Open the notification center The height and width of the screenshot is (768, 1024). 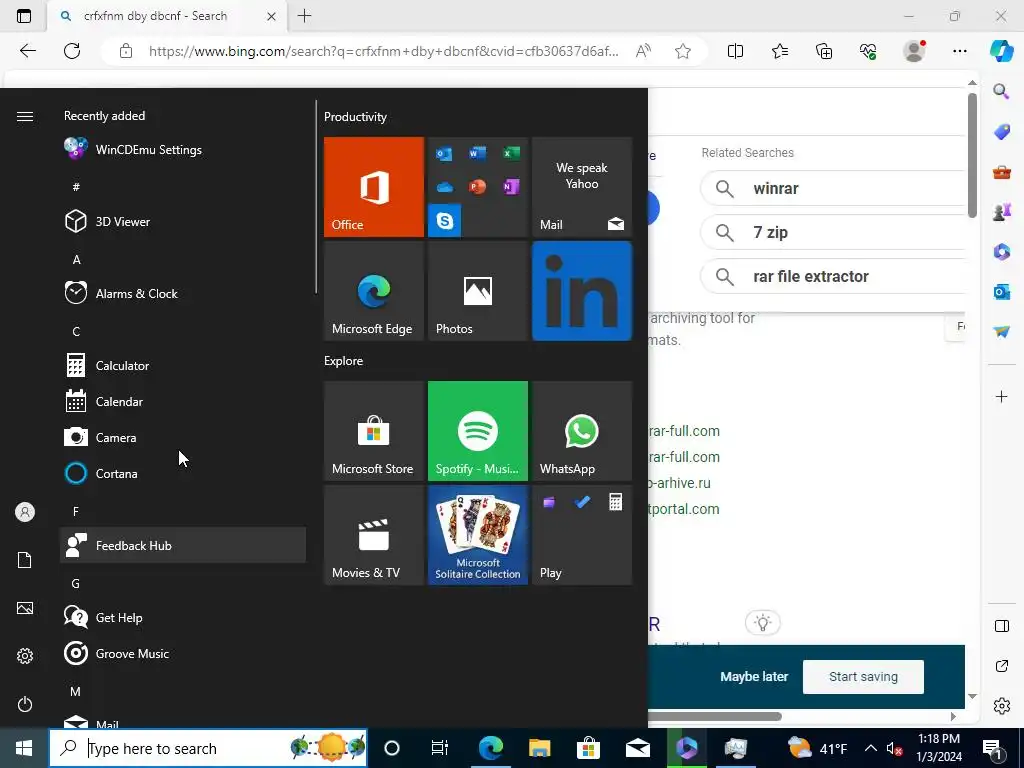tap(992, 749)
